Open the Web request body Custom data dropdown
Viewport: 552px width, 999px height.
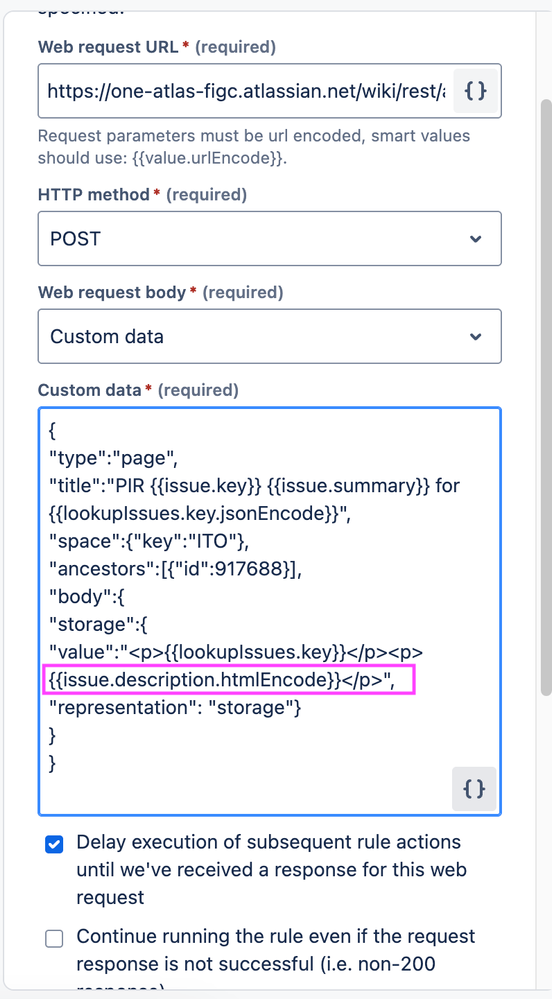(270, 336)
